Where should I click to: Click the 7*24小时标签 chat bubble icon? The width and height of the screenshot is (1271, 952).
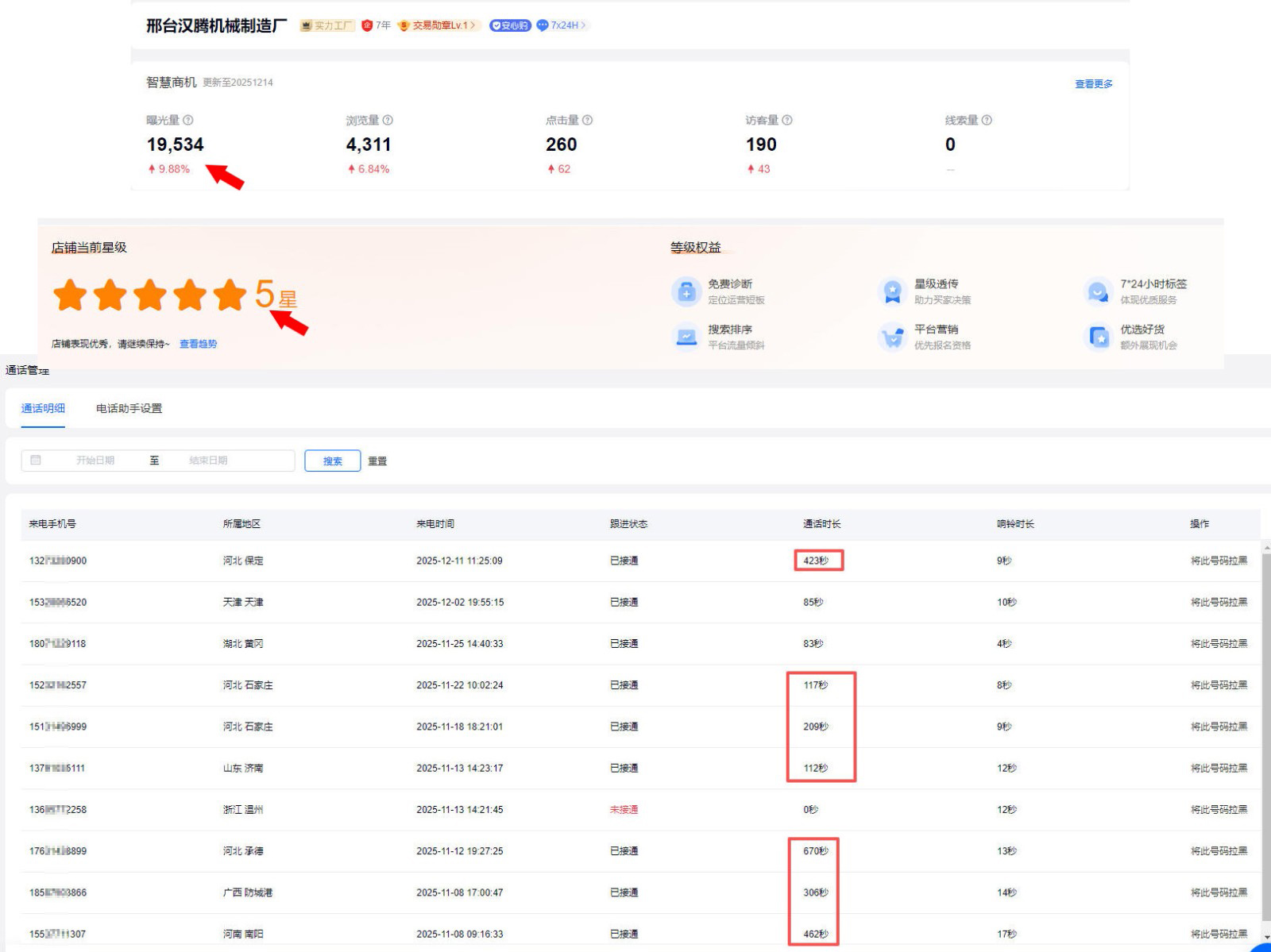coord(1098,291)
